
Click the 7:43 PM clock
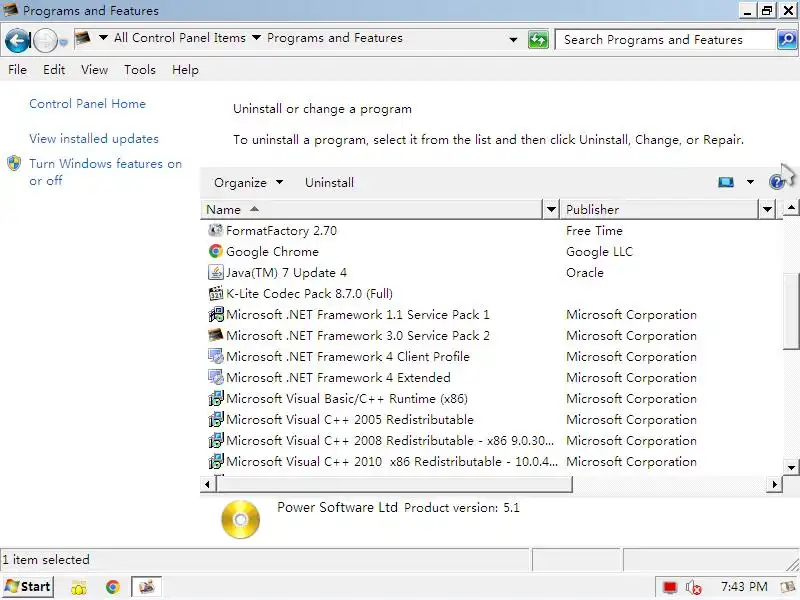pyautogui.click(x=744, y=587)
